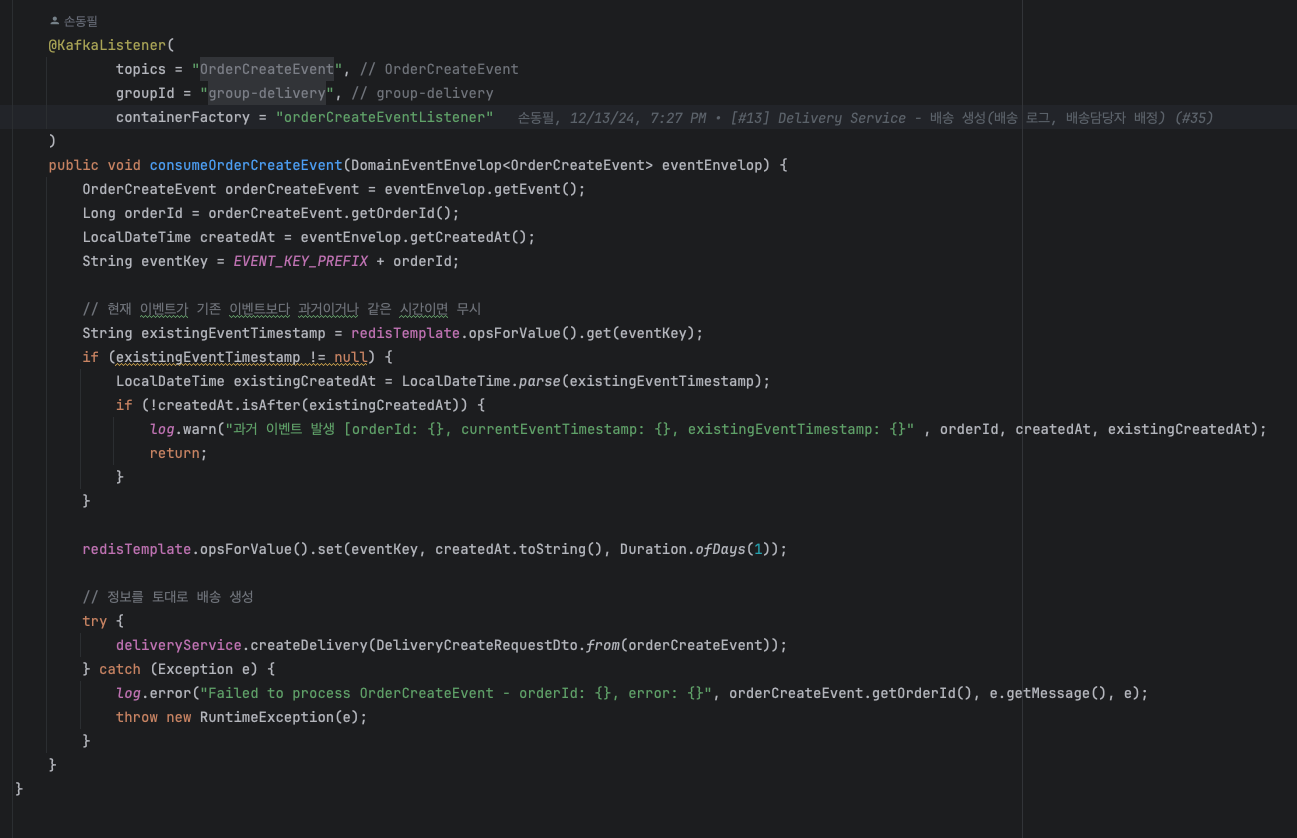Image resolution: width=1297 pixels, height=838 pixels.
Task: Click the @KafkaListener annotation
Action: (108, 45)
